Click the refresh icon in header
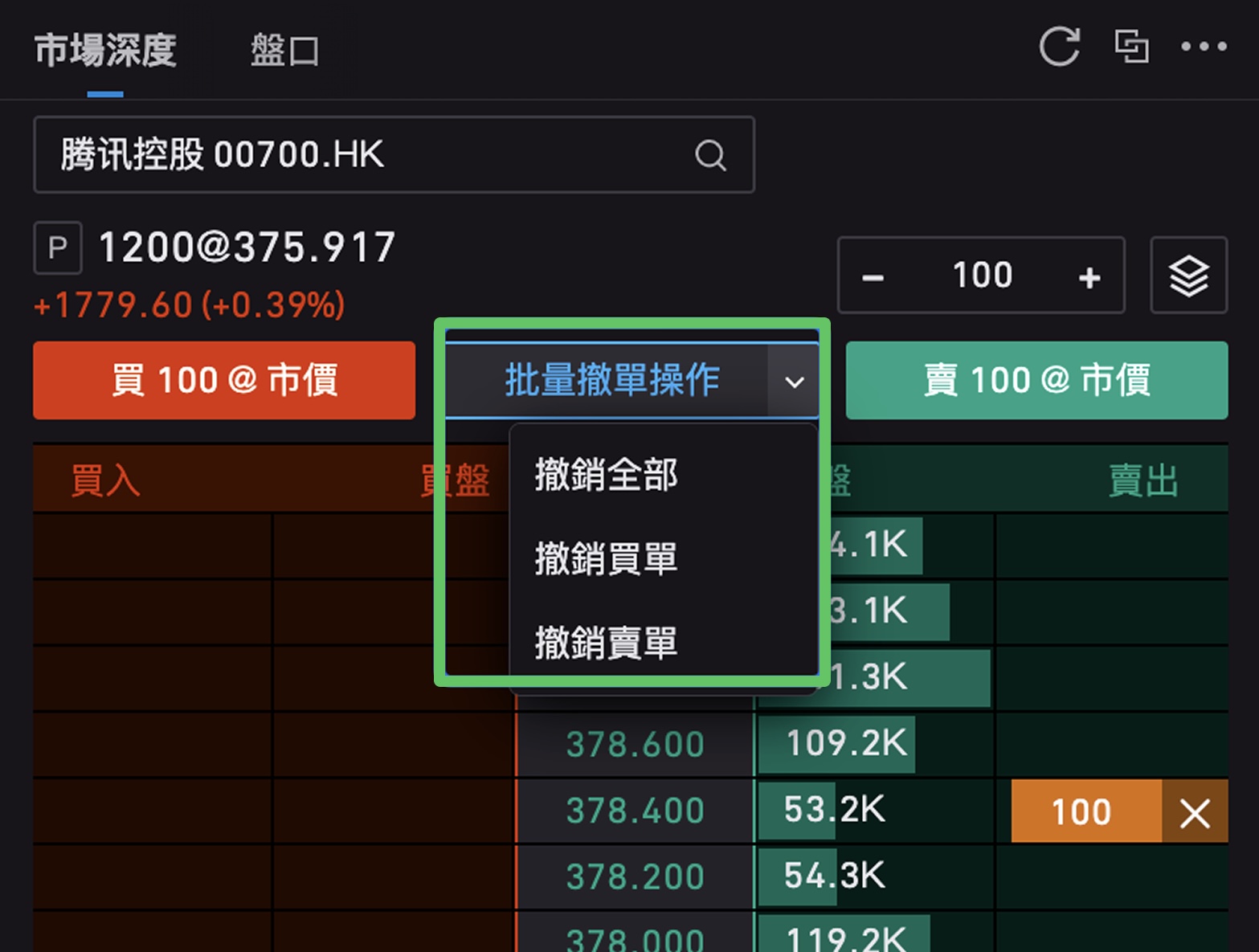 [x=1059, y=47]
